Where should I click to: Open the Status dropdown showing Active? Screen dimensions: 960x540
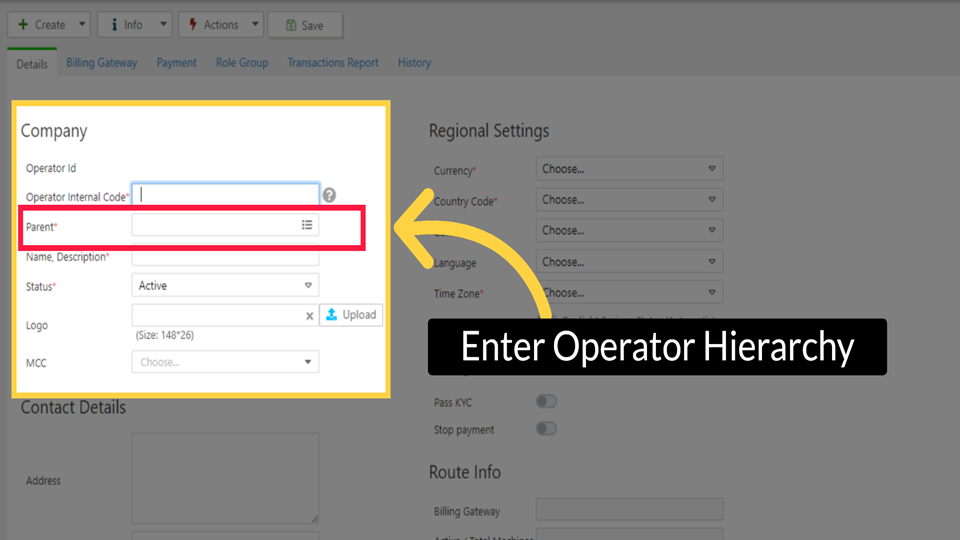pos(225,286)
